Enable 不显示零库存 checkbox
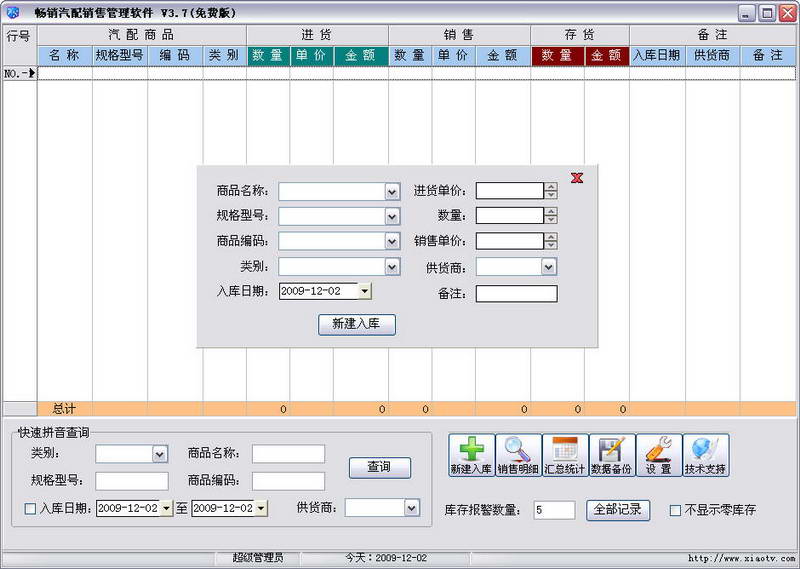The width and height of the screenshot is (800, 569). pyautogui.click(x=675, y=510)
